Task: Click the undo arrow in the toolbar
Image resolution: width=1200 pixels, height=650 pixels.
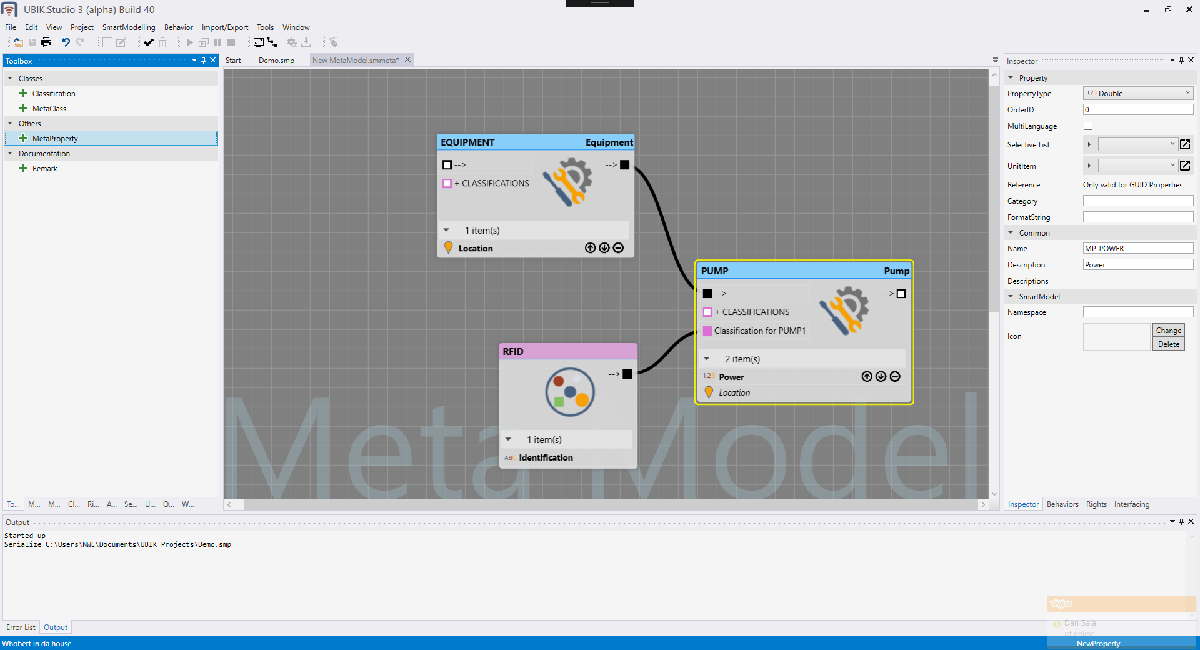Action: 66,42
